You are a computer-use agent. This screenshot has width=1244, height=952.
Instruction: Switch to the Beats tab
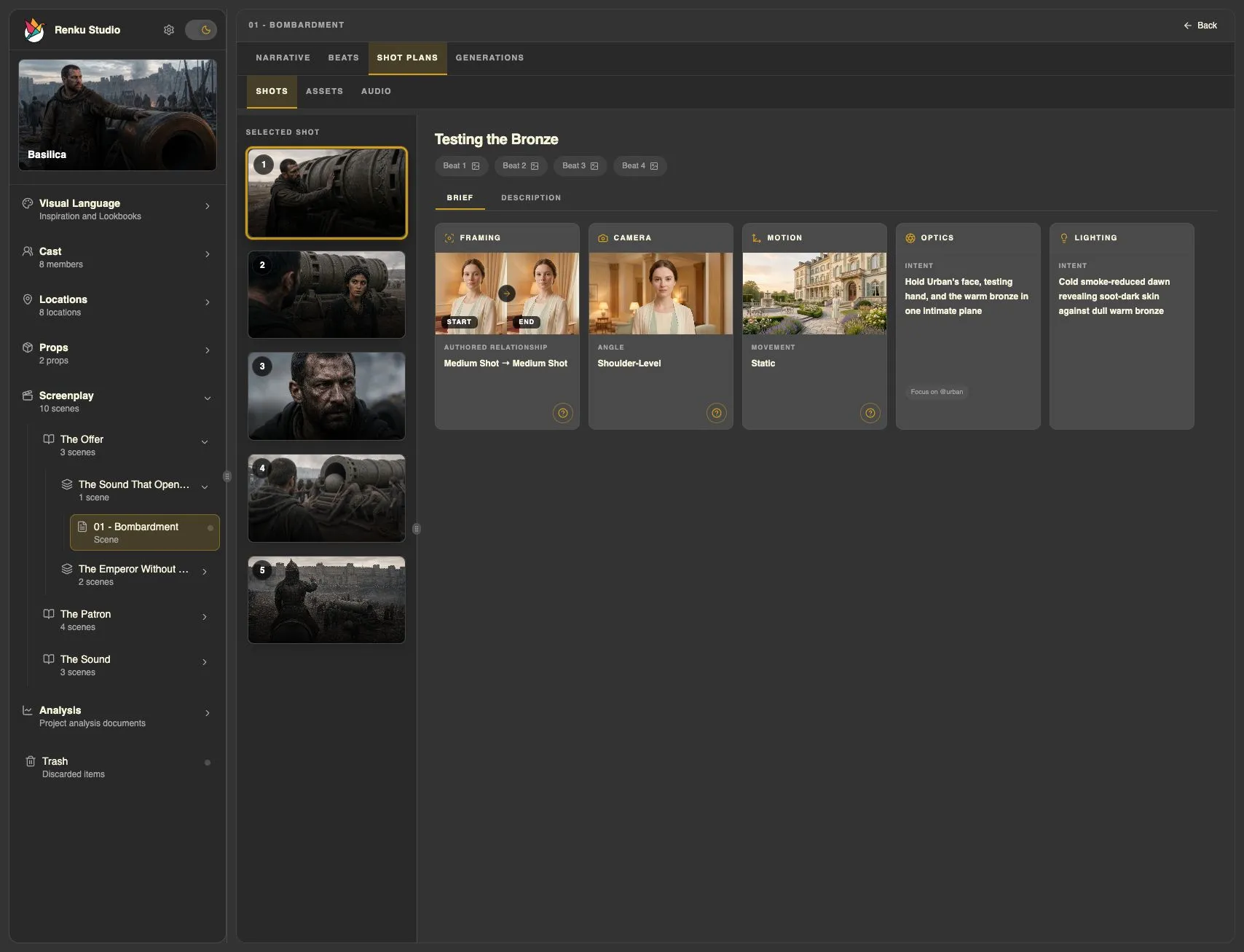tap(343, 58)
